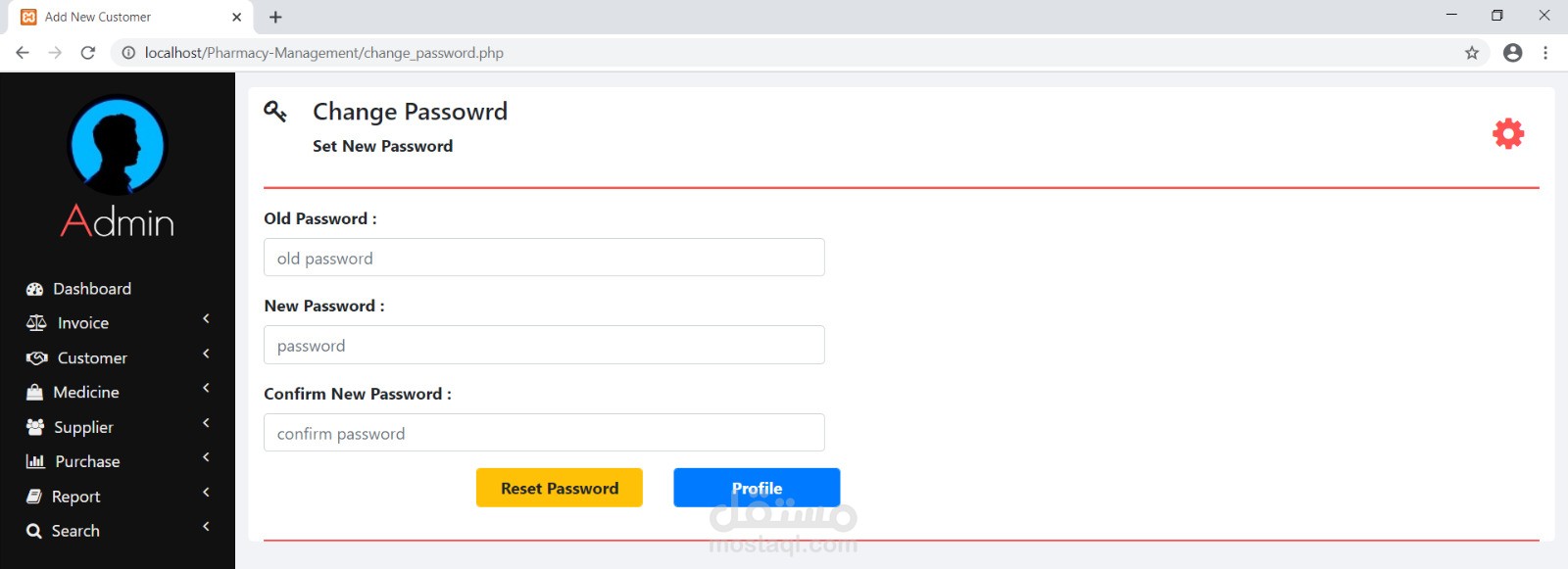
Task: Click the Invoice balance scale icon
Action: tap(36, 323)
